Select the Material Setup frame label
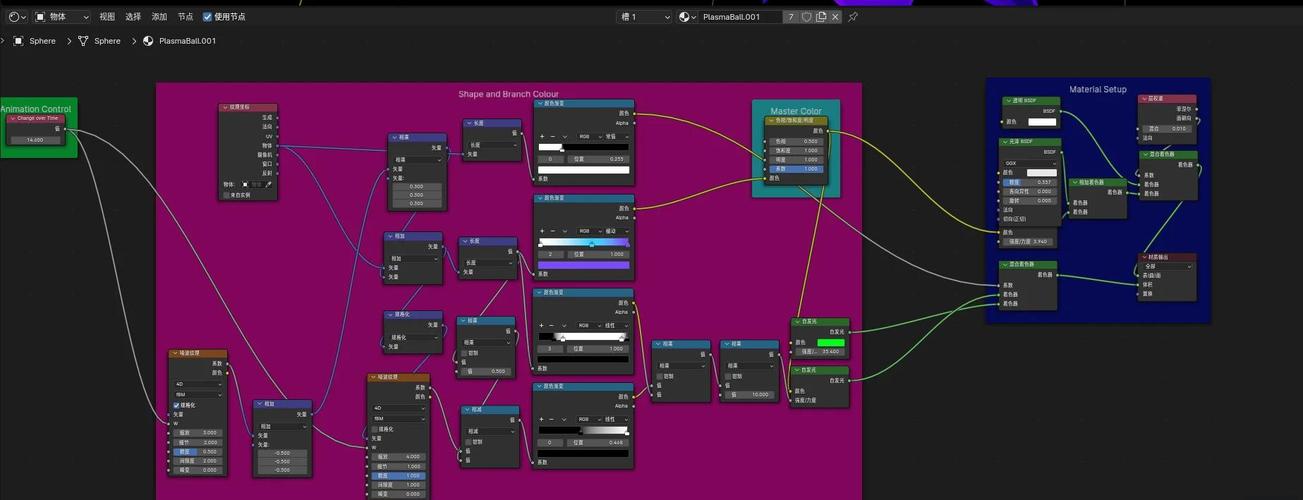Viewport: 1303px width, 500px height. pyautogui.click(x=1098, y=89)
